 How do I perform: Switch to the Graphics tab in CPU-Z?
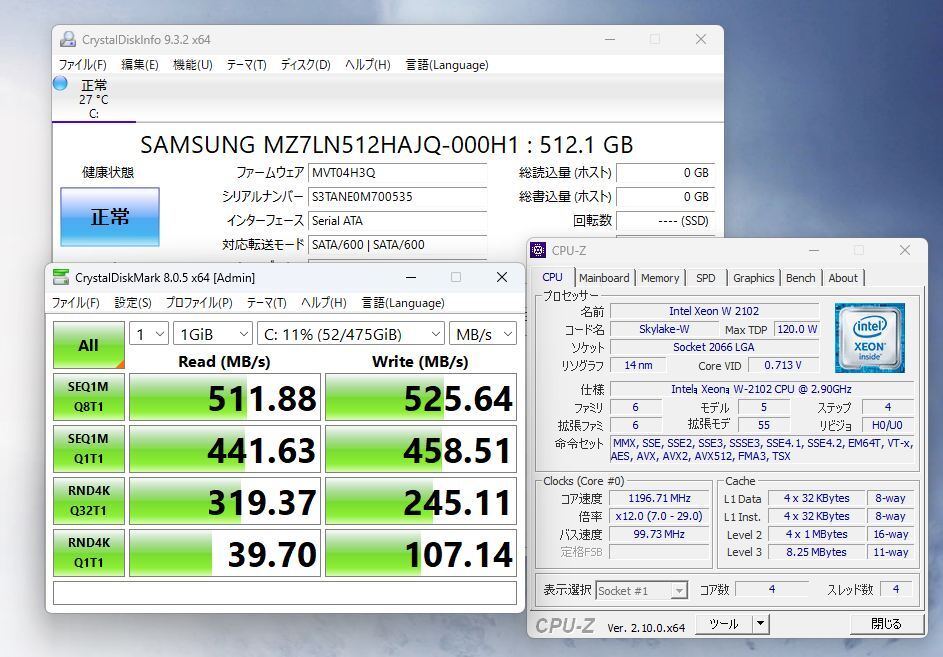tap(754, 278)
